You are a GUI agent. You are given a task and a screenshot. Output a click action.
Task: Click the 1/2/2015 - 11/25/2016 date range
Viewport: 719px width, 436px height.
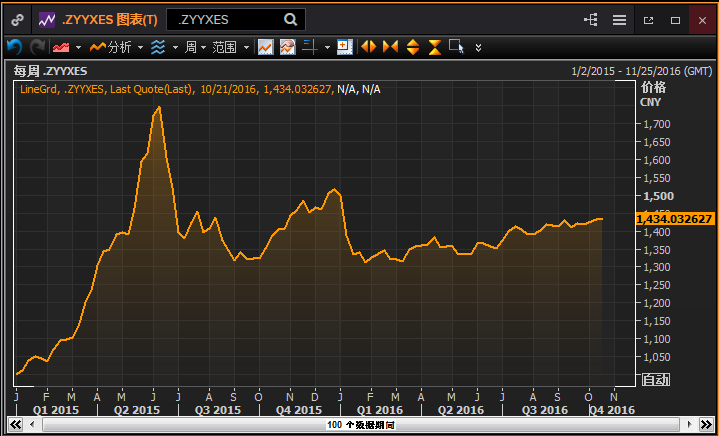pos(642,72)
